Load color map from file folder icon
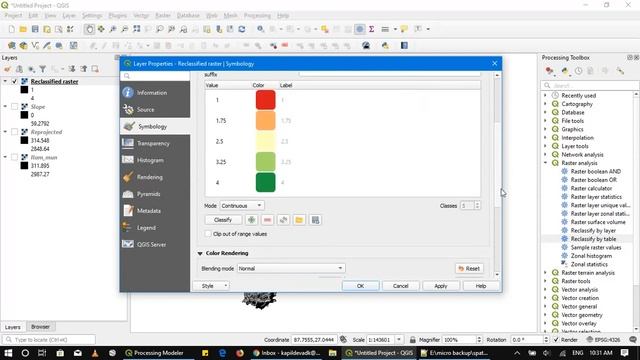 (299, 220)
